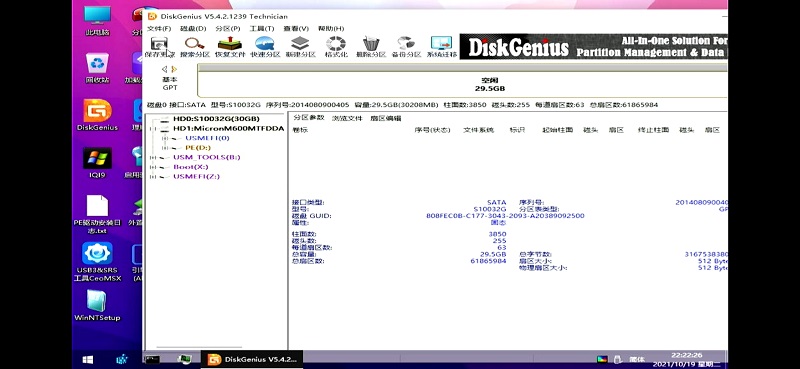Click the 文件系统 column header
800x369 pixels.
(x=478, y=130)
